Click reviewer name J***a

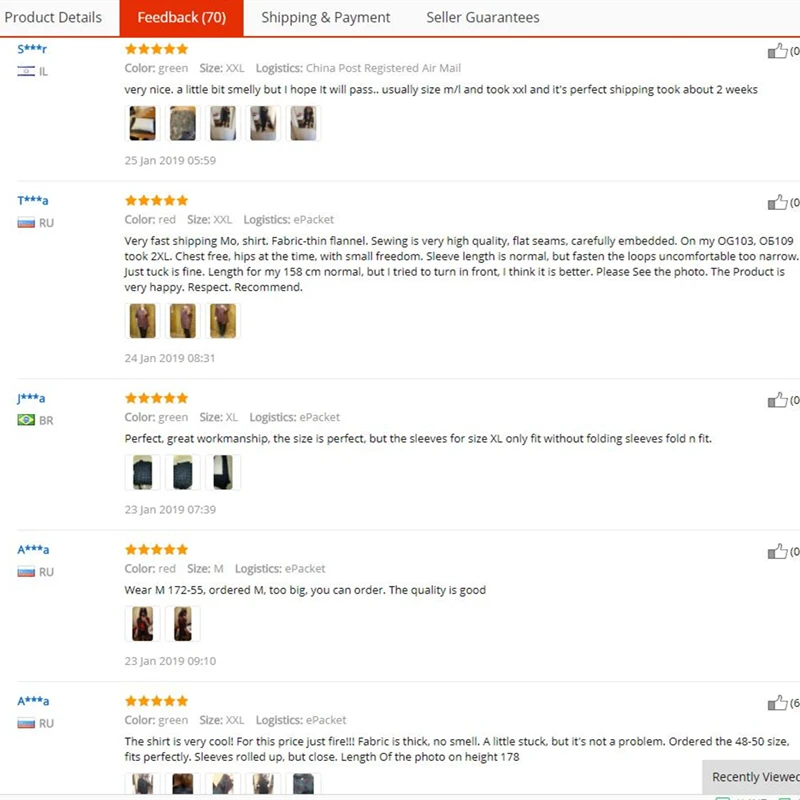coord(31,398)
